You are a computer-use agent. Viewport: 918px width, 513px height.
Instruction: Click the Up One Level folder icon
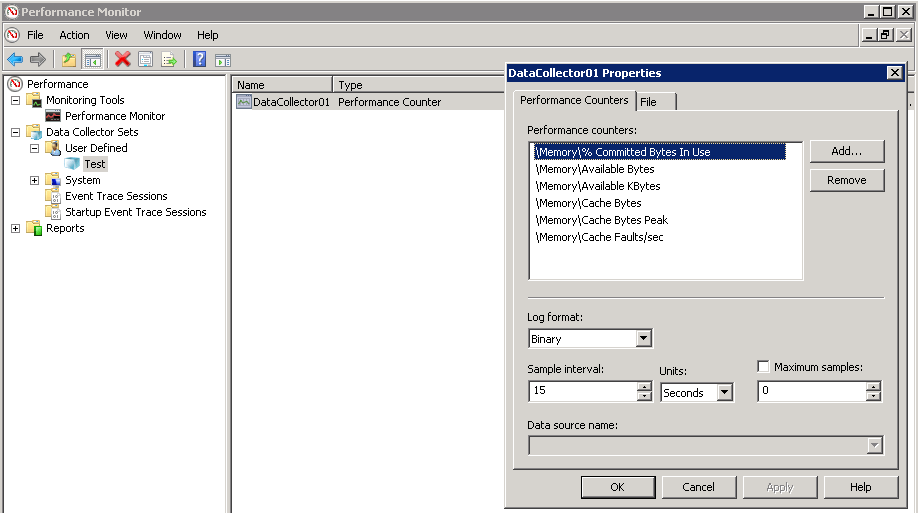click(69, 60)
